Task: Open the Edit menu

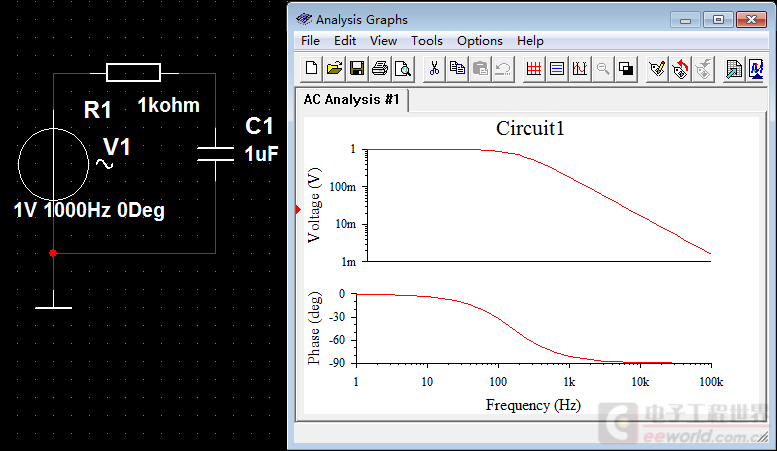Action: pyautogui.click(x=345, y=41)
